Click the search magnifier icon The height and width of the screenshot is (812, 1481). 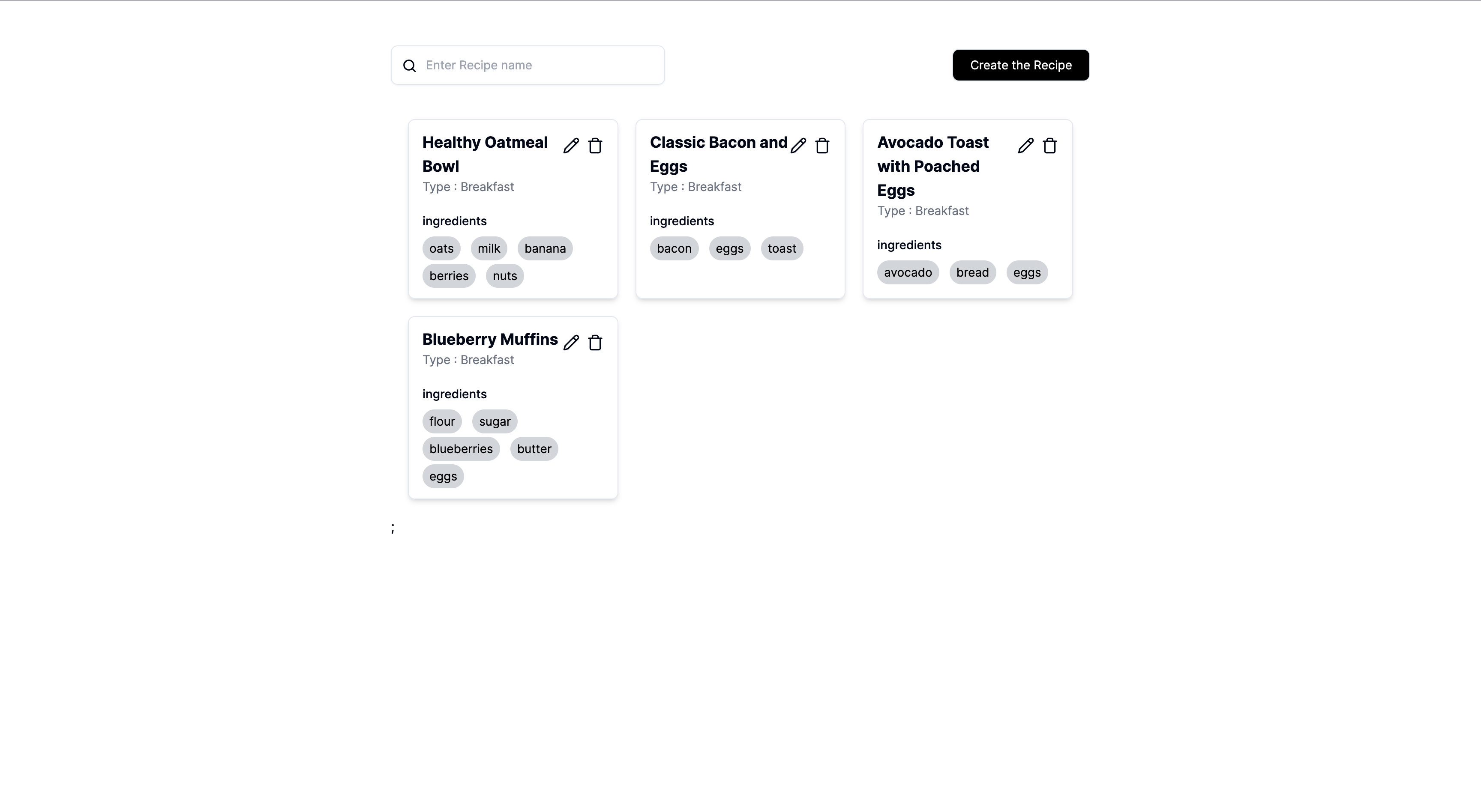click(409, 66)
